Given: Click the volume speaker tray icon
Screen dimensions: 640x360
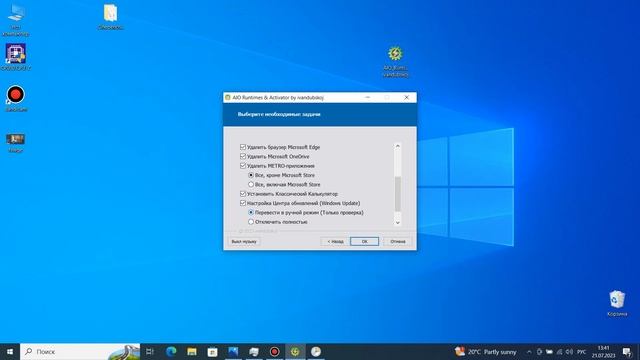Looking at the screenshot, I should coord(569,352).
